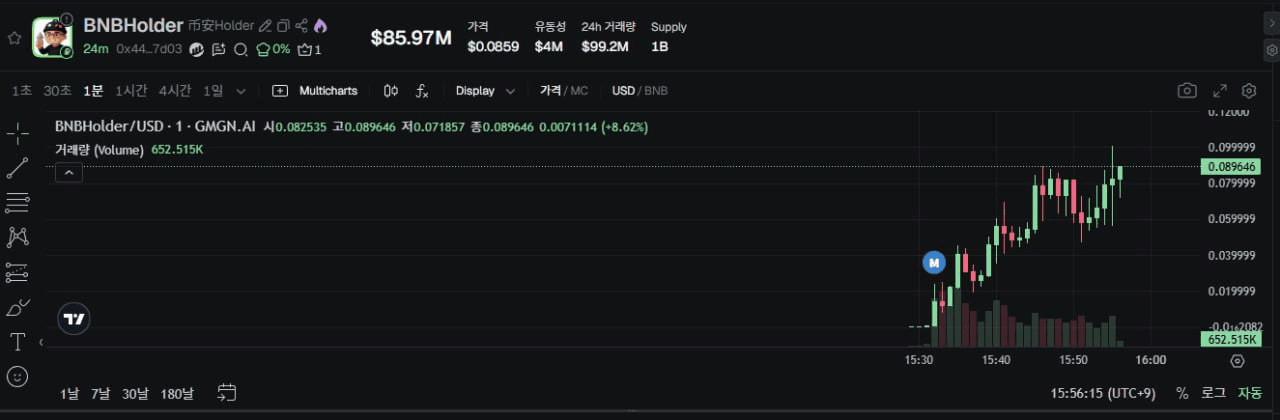Switch to the 1시간 timeframe

click(x=131, y=91)
